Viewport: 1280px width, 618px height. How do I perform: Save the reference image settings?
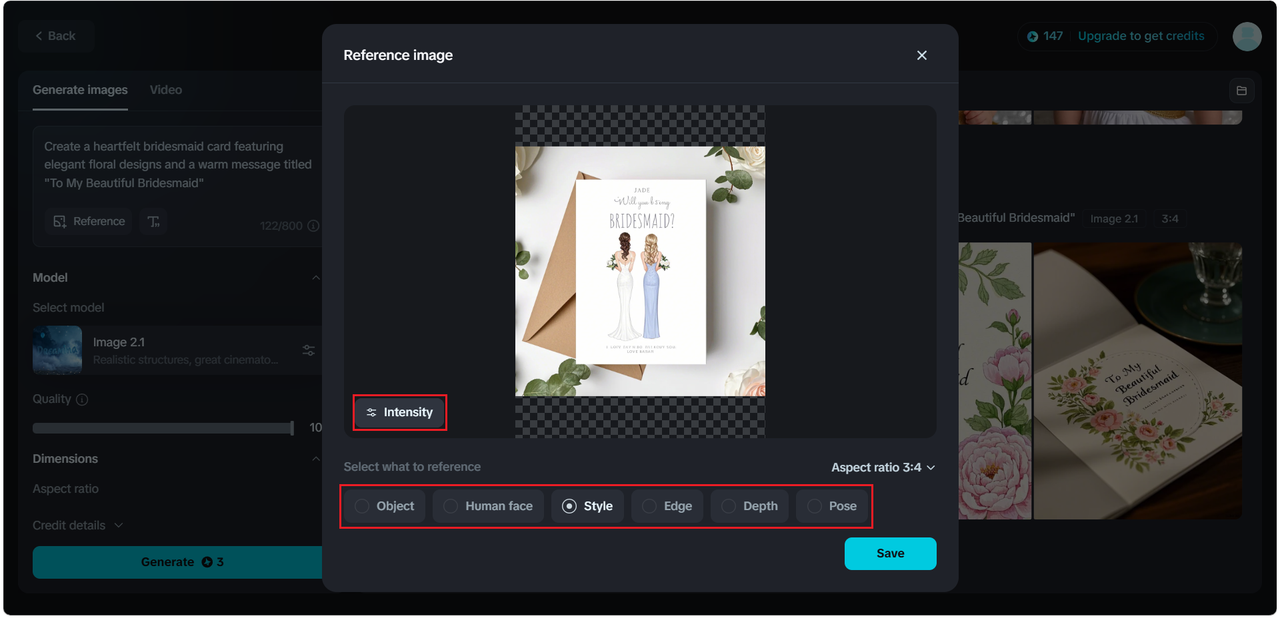point(890,553)
